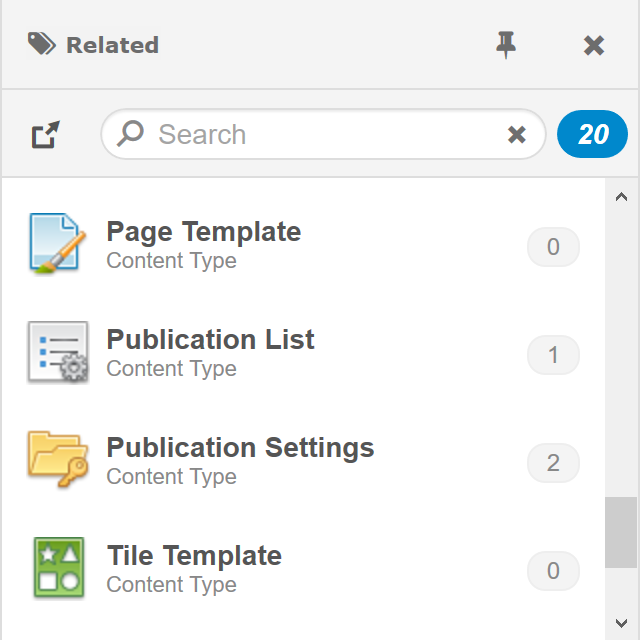The height and width of the screenshot is (640, 640).
Task: Click the scrollbar down arrow
Action: (621, 623)
